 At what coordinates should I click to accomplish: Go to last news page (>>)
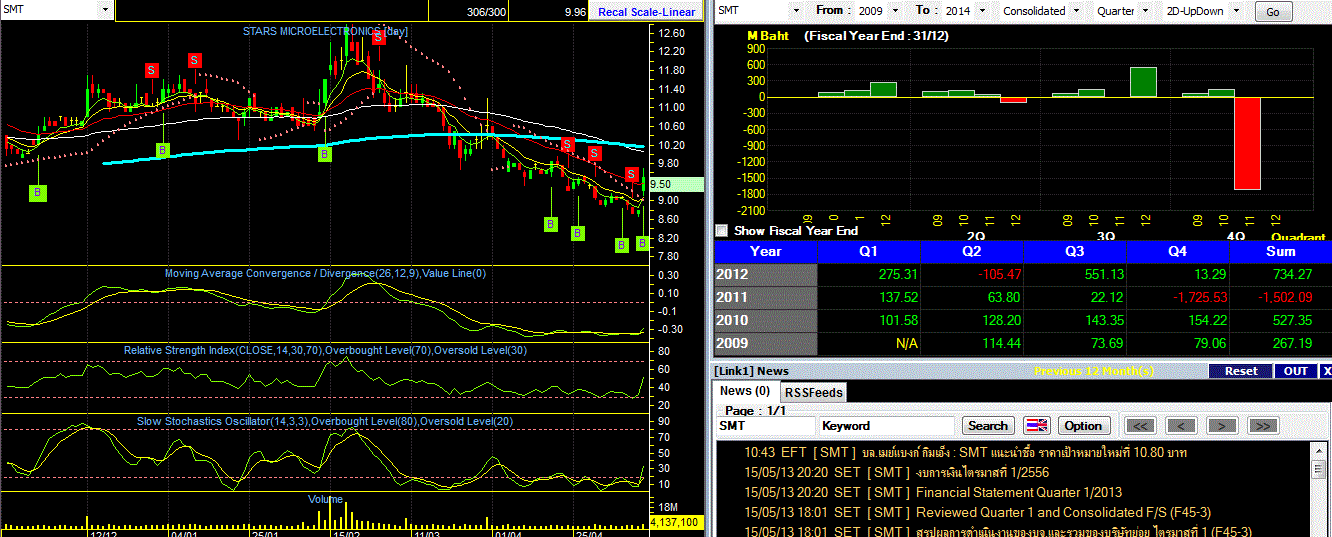(1263, 426)
